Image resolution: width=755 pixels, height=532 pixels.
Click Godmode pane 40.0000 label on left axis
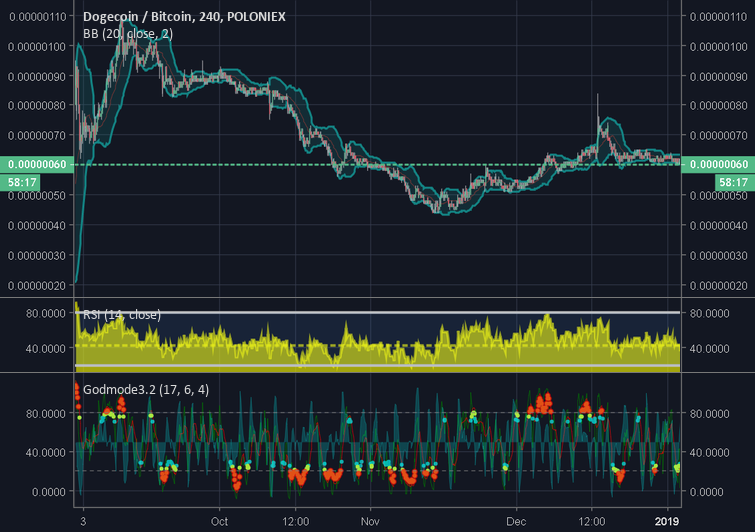pyautogui.click(x=46, y=453)
